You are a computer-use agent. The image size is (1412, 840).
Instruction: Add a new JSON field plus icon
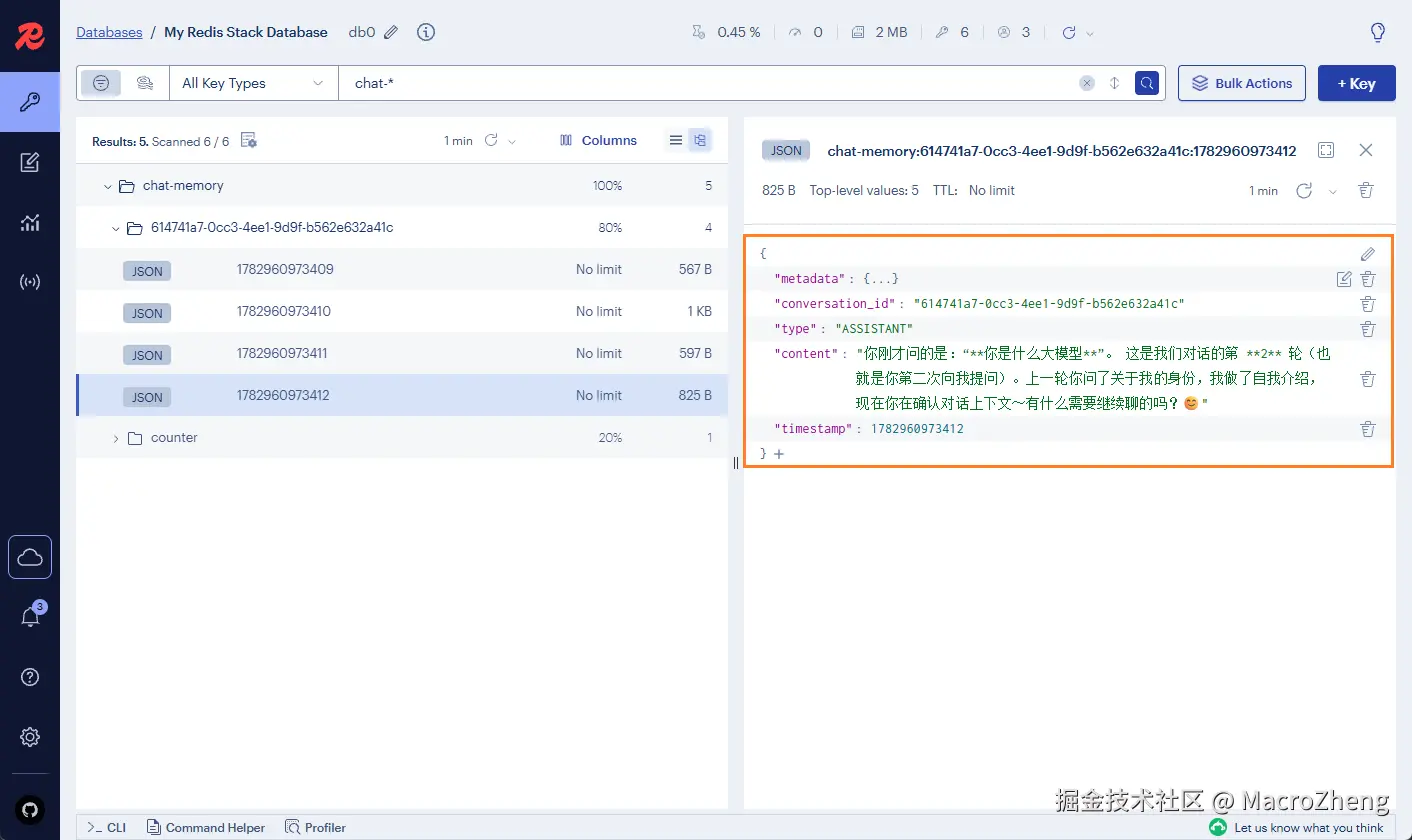click(x=779, y=454)
